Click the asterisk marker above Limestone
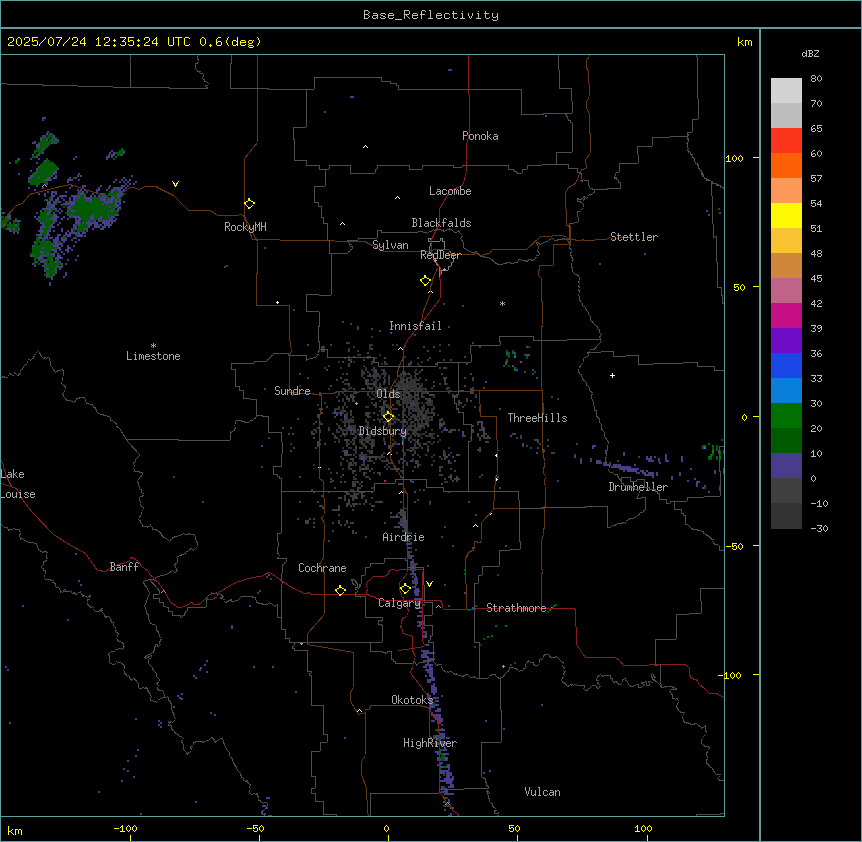 tap(153, 346)
